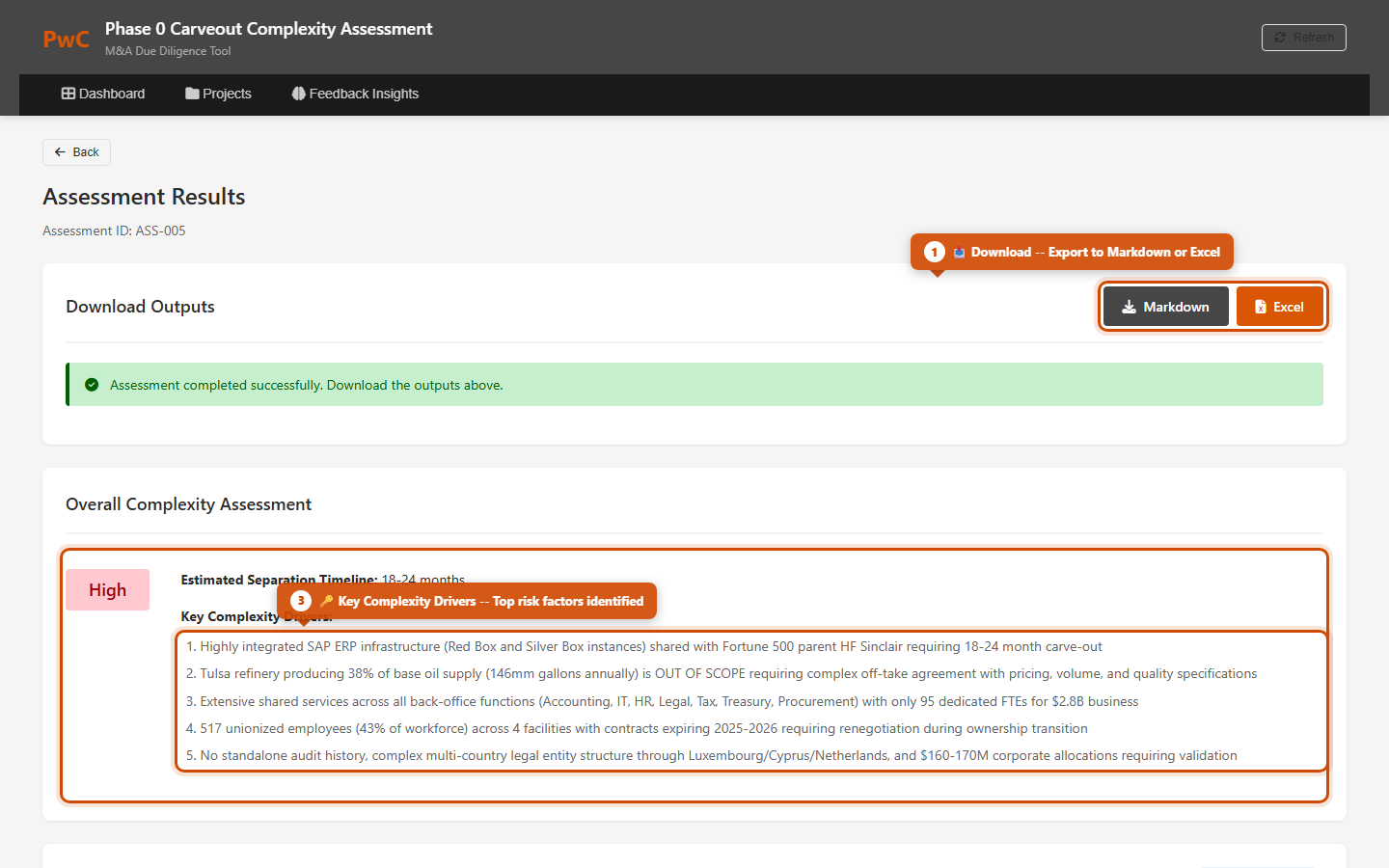The width and height of the screenshot is (1389, 868).
Task: Click the download icon on Markdown button
Action: coord(1129,307)
